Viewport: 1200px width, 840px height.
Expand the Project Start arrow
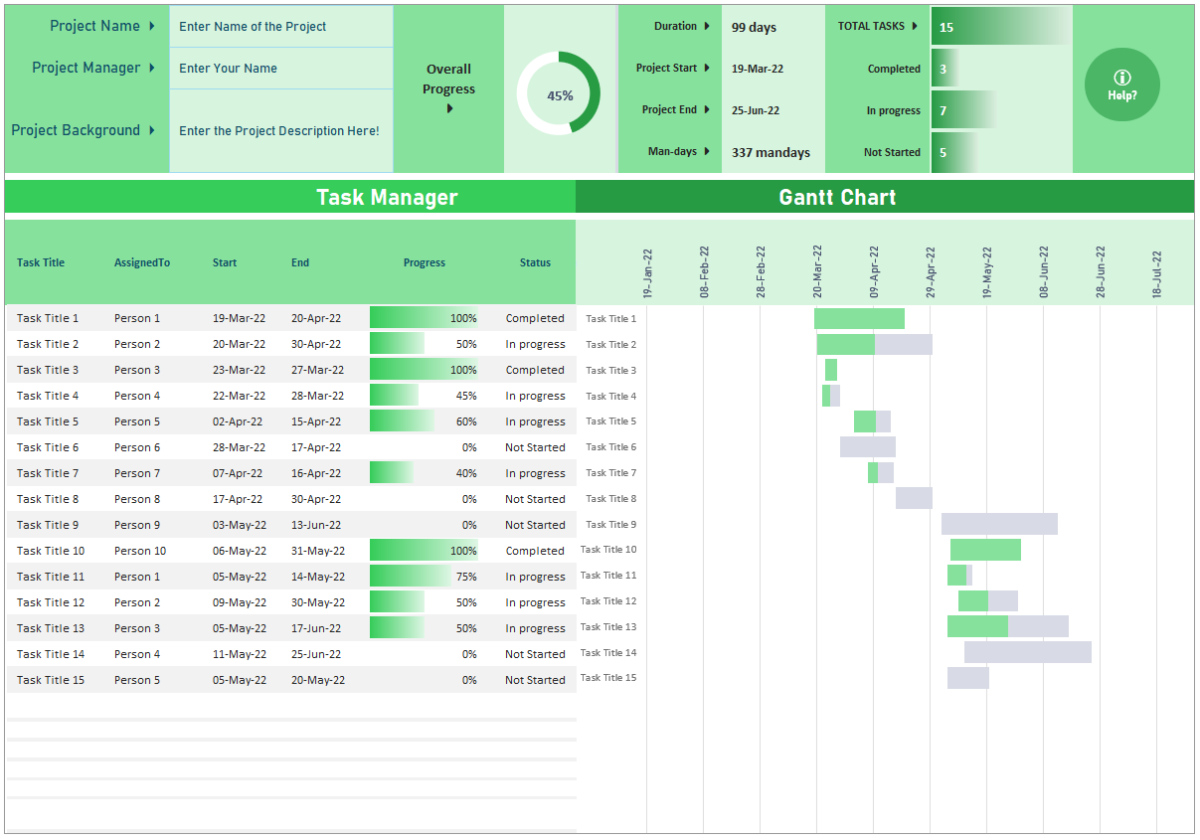pyautogui.click(x=706, y=68)
